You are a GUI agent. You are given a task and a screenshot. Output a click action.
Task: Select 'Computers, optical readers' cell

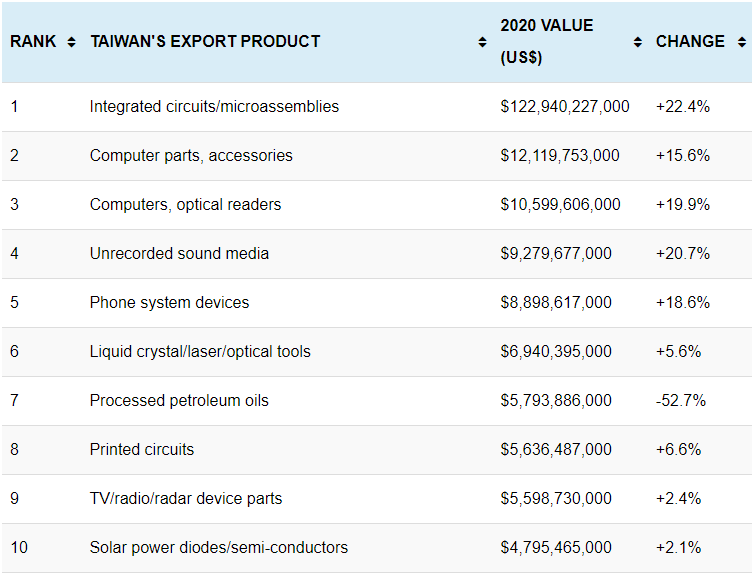[x=185, y=204]
